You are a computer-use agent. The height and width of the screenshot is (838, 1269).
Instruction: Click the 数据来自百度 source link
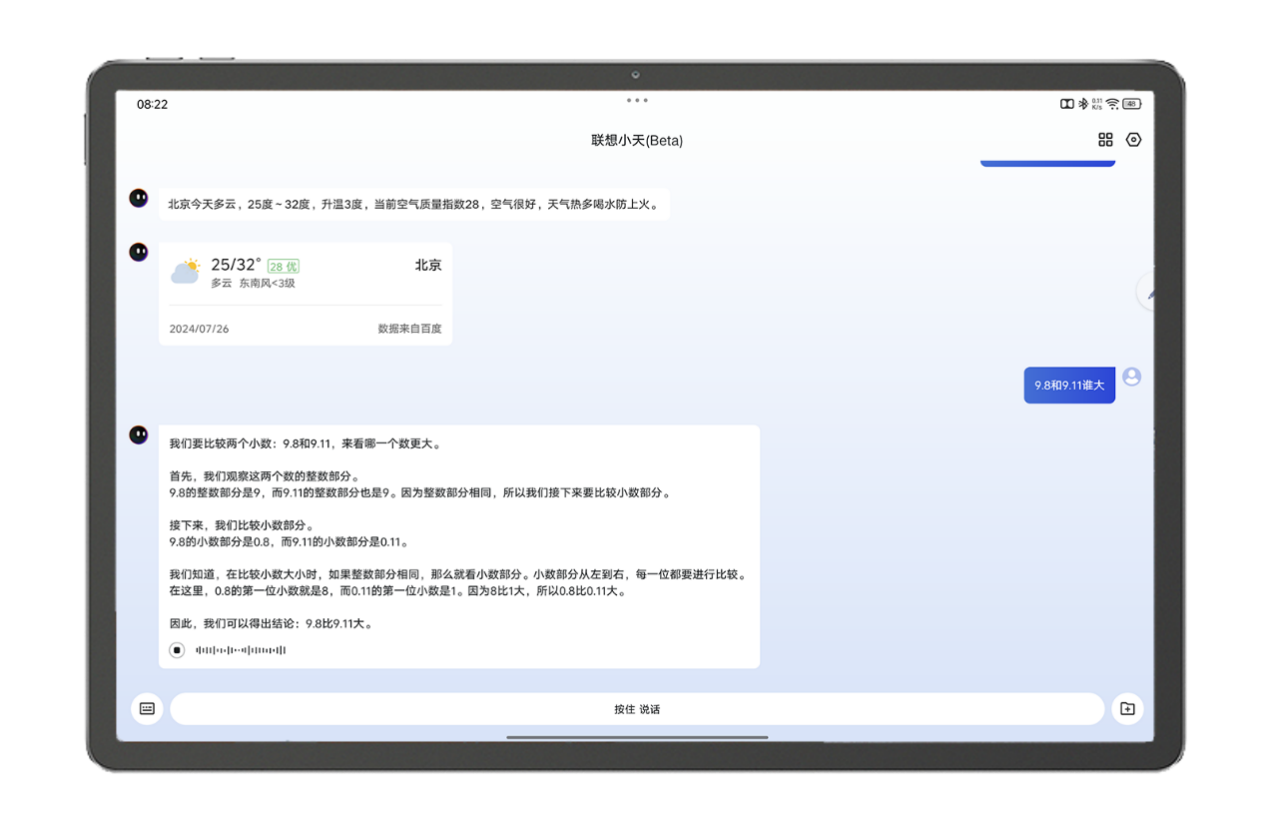(409, 329)
